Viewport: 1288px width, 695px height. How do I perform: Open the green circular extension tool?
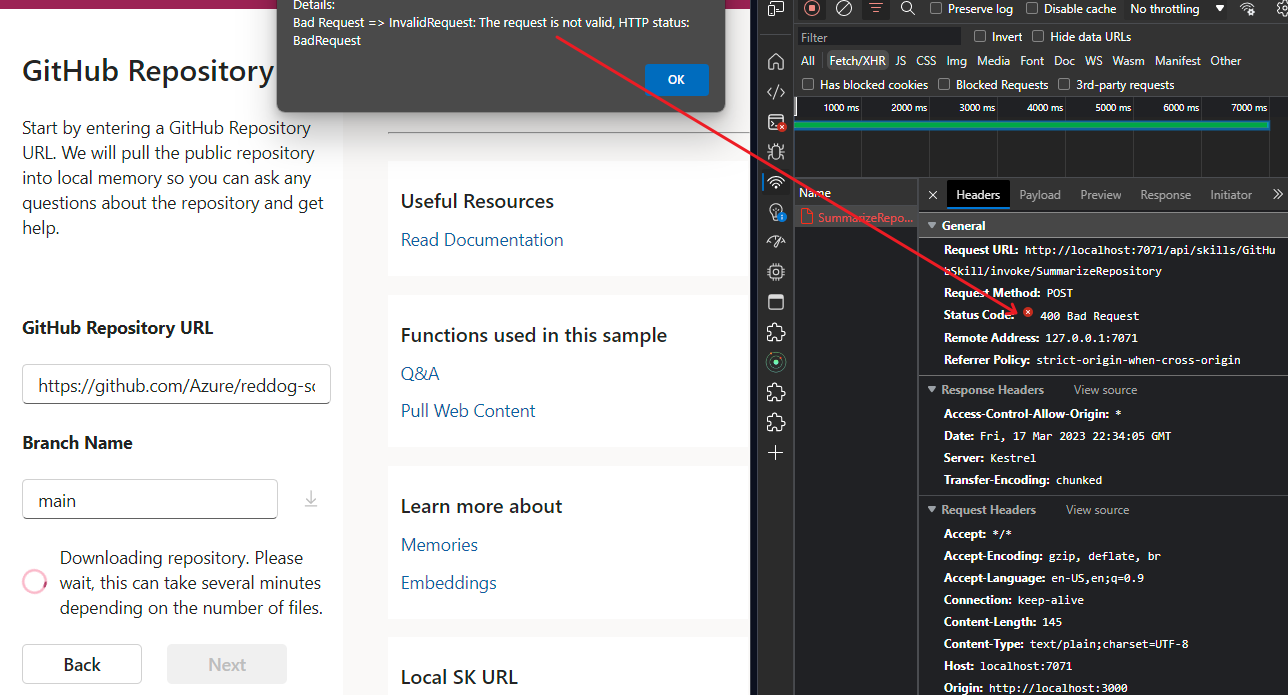coord(776,362)
